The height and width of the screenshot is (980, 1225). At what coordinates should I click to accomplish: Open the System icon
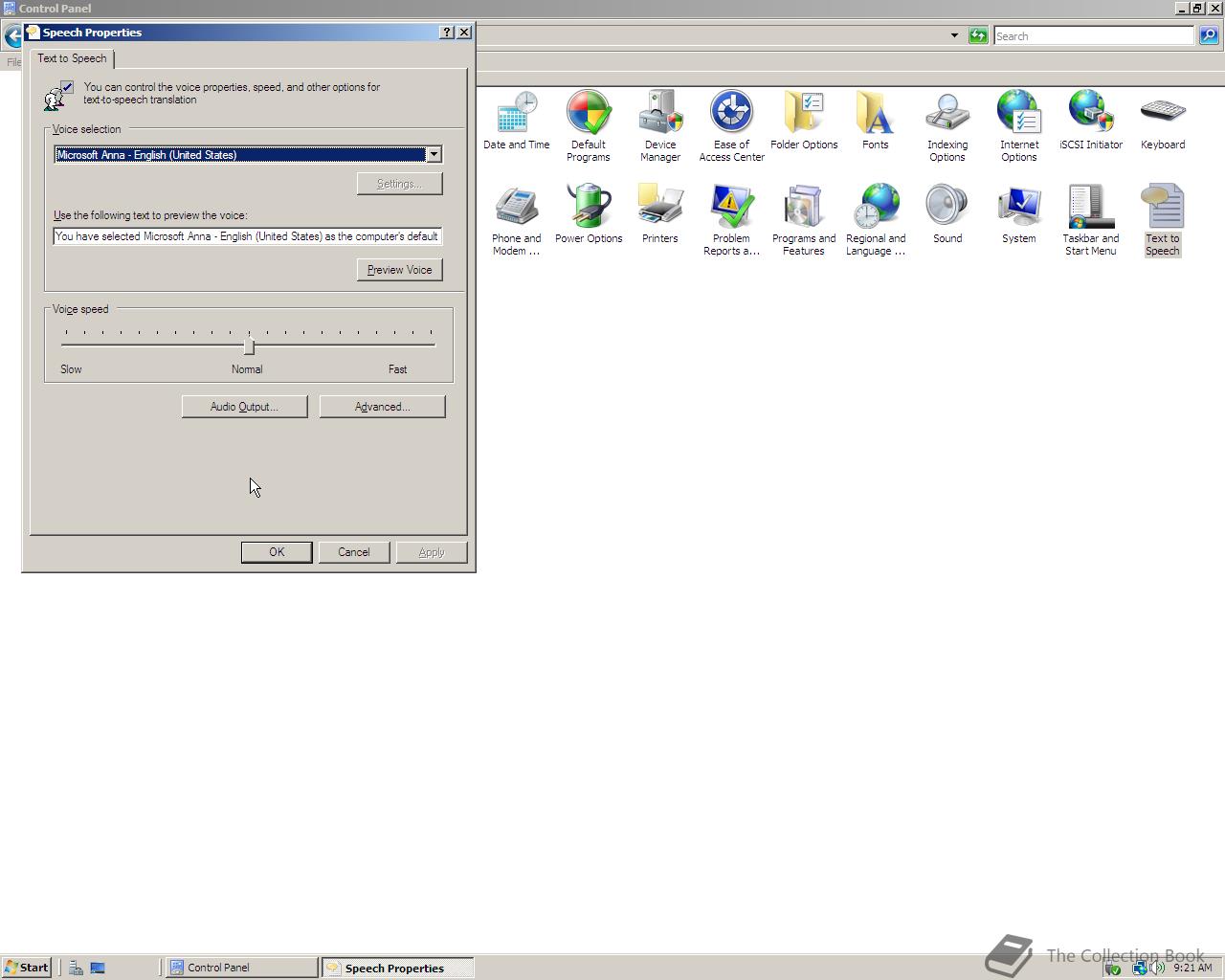point(1019,214)
